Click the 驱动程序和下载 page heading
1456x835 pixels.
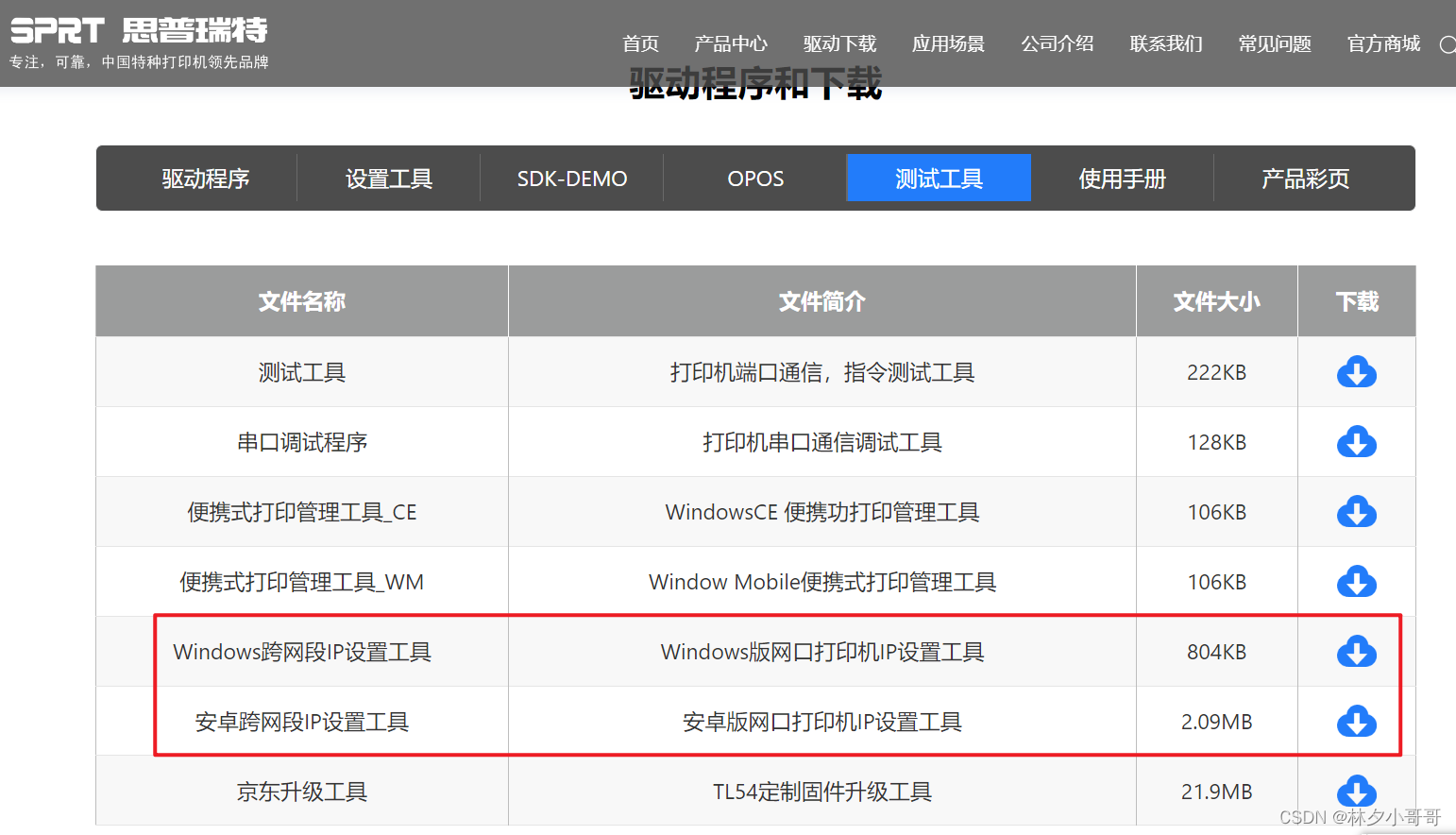coord(755,83)
